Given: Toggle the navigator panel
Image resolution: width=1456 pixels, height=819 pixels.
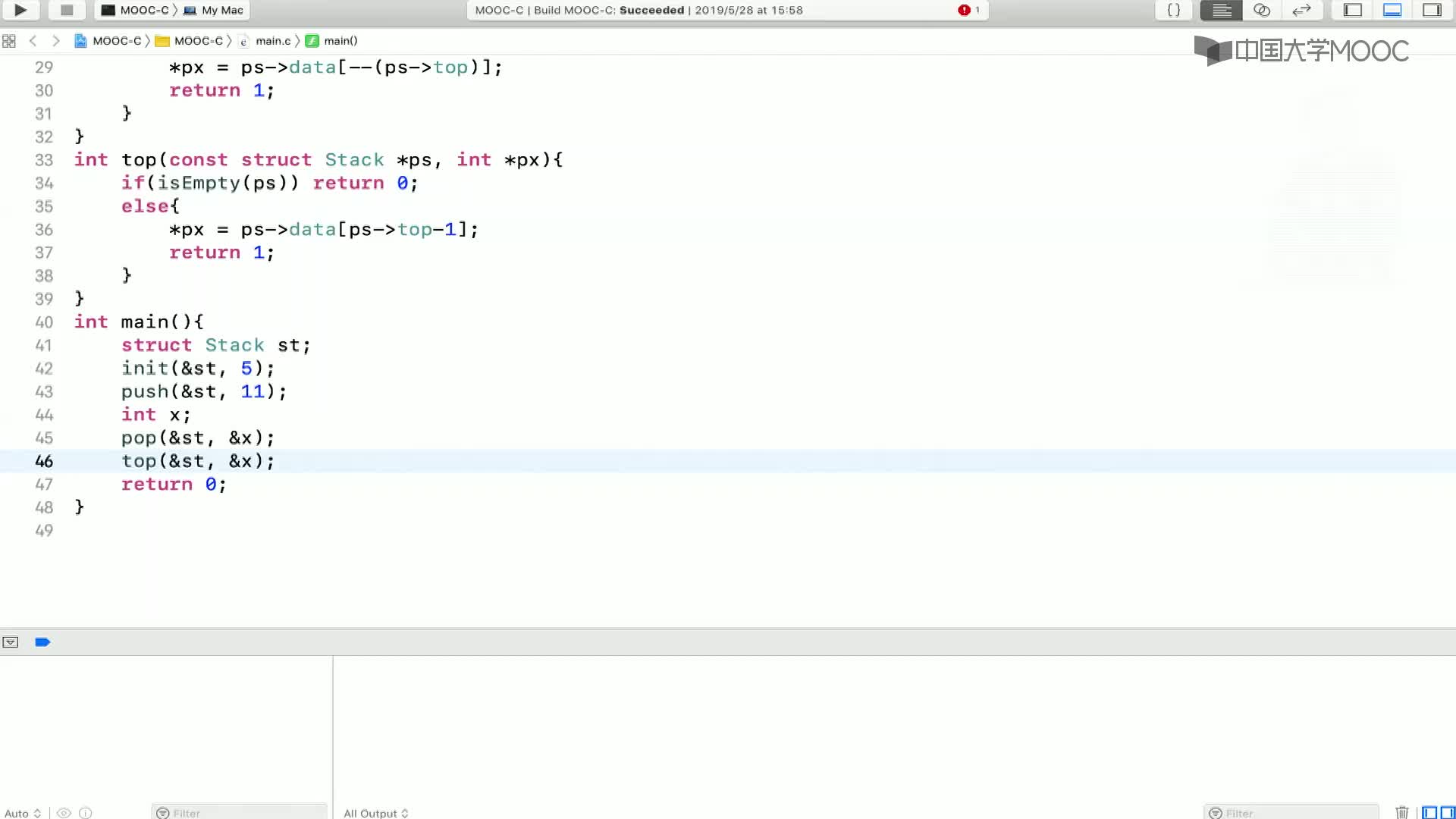Looking at the screenshot, I should point(1353,10).
